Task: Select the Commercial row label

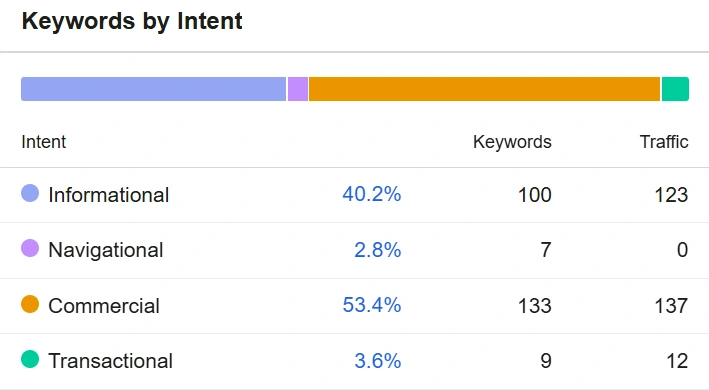Action: tap(104, 306)
